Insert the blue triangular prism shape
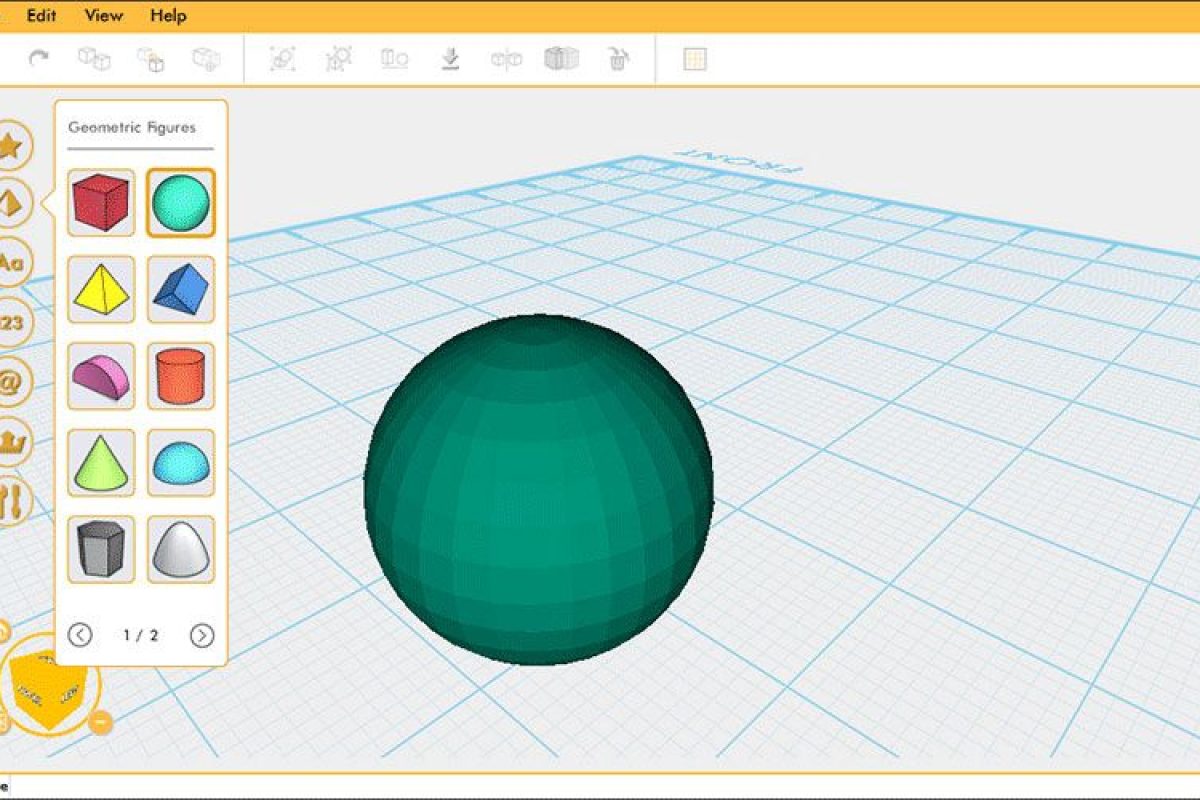This screenshot has width=1200, height=800. click(181, 289)
